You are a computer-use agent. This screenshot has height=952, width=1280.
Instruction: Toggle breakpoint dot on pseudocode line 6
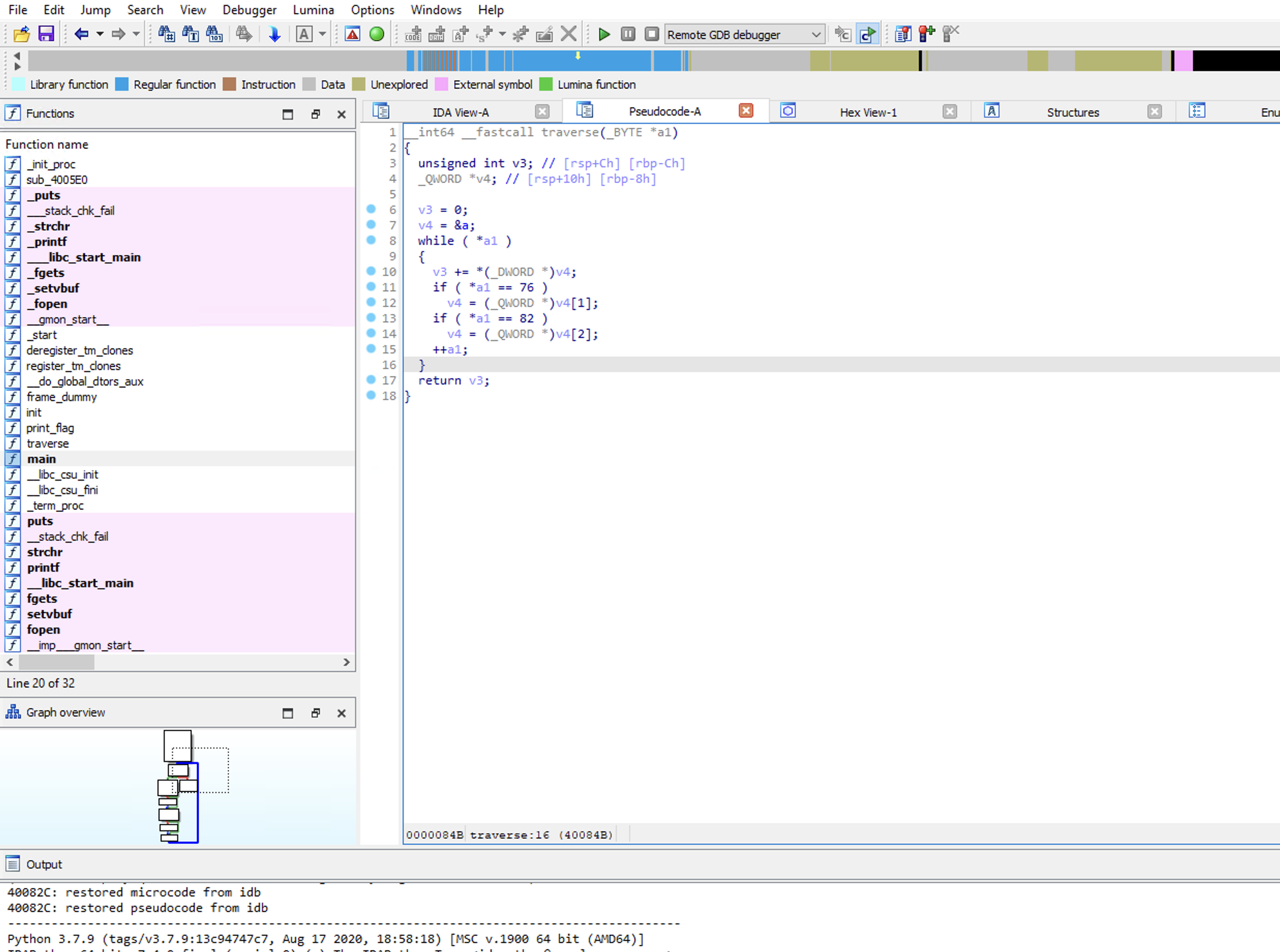[x=371, y=209]
